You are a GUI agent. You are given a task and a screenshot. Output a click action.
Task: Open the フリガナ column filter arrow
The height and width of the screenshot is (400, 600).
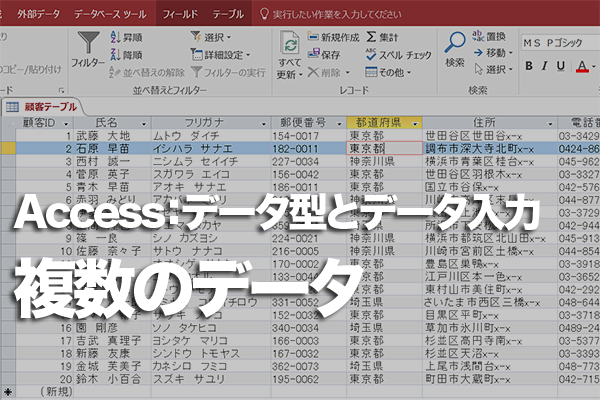point(263,124)
